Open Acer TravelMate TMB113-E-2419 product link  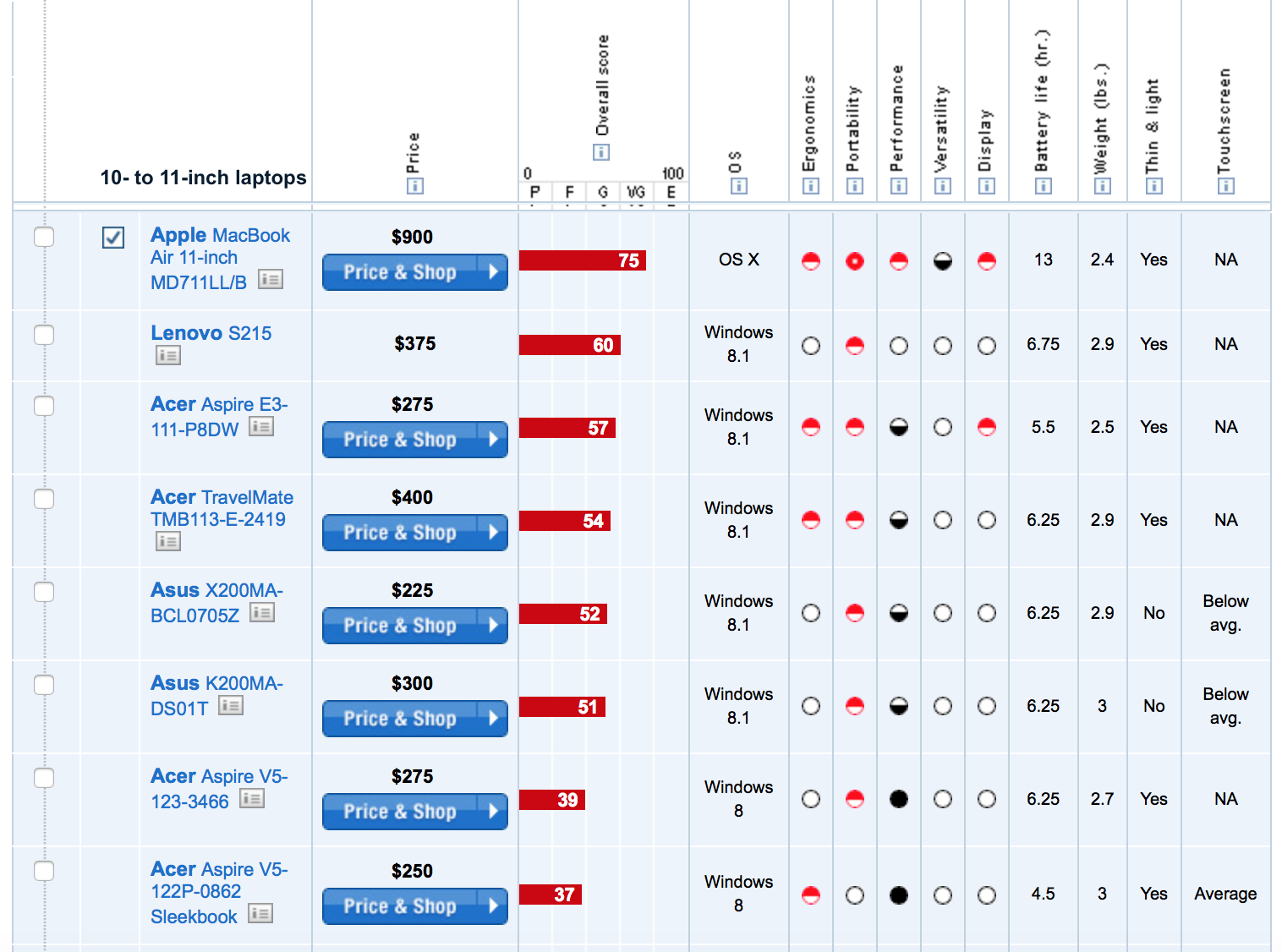pyautogui.click(x=222, y=508)
